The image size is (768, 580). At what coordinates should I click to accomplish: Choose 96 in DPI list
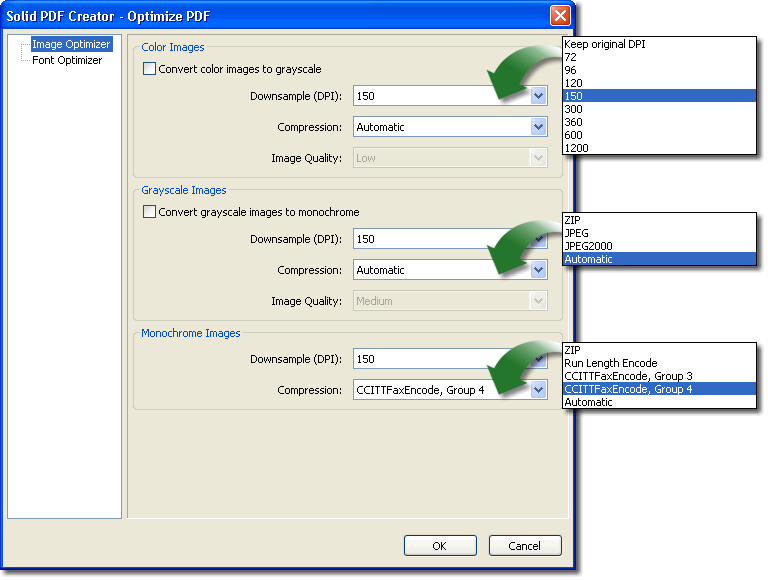[659, 70]
